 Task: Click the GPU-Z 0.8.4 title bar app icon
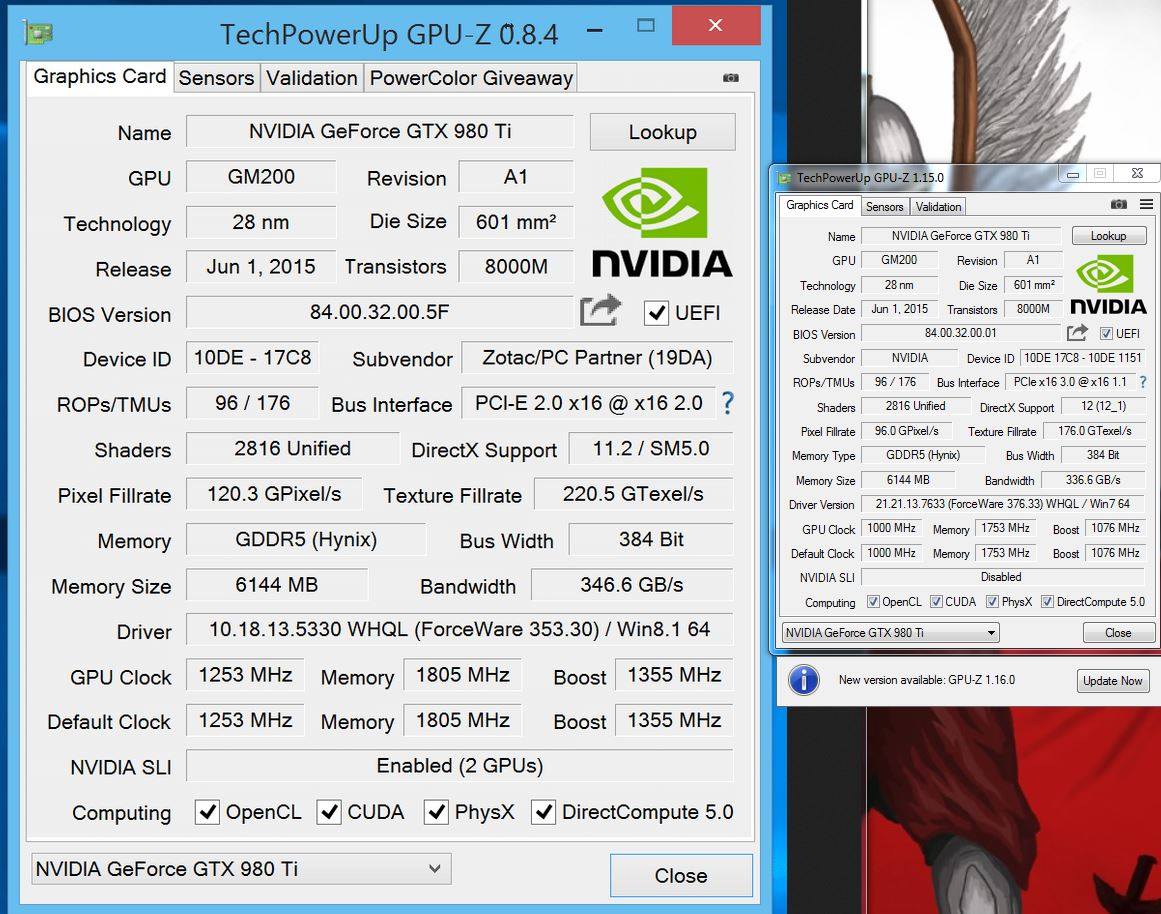coord(38,33)
